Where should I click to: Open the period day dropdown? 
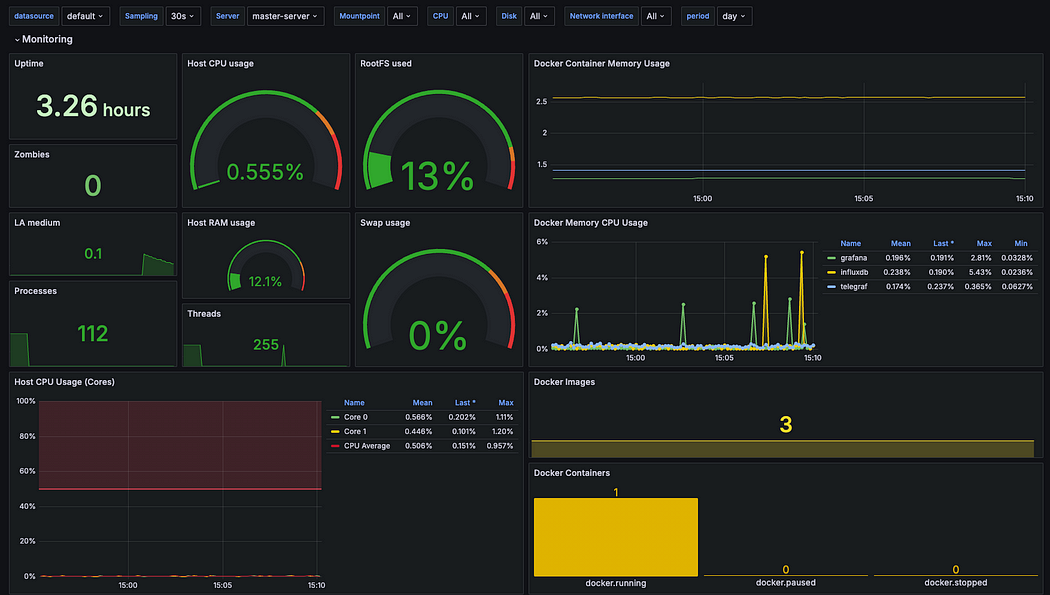pyautogui.click(x=734, y=16)
